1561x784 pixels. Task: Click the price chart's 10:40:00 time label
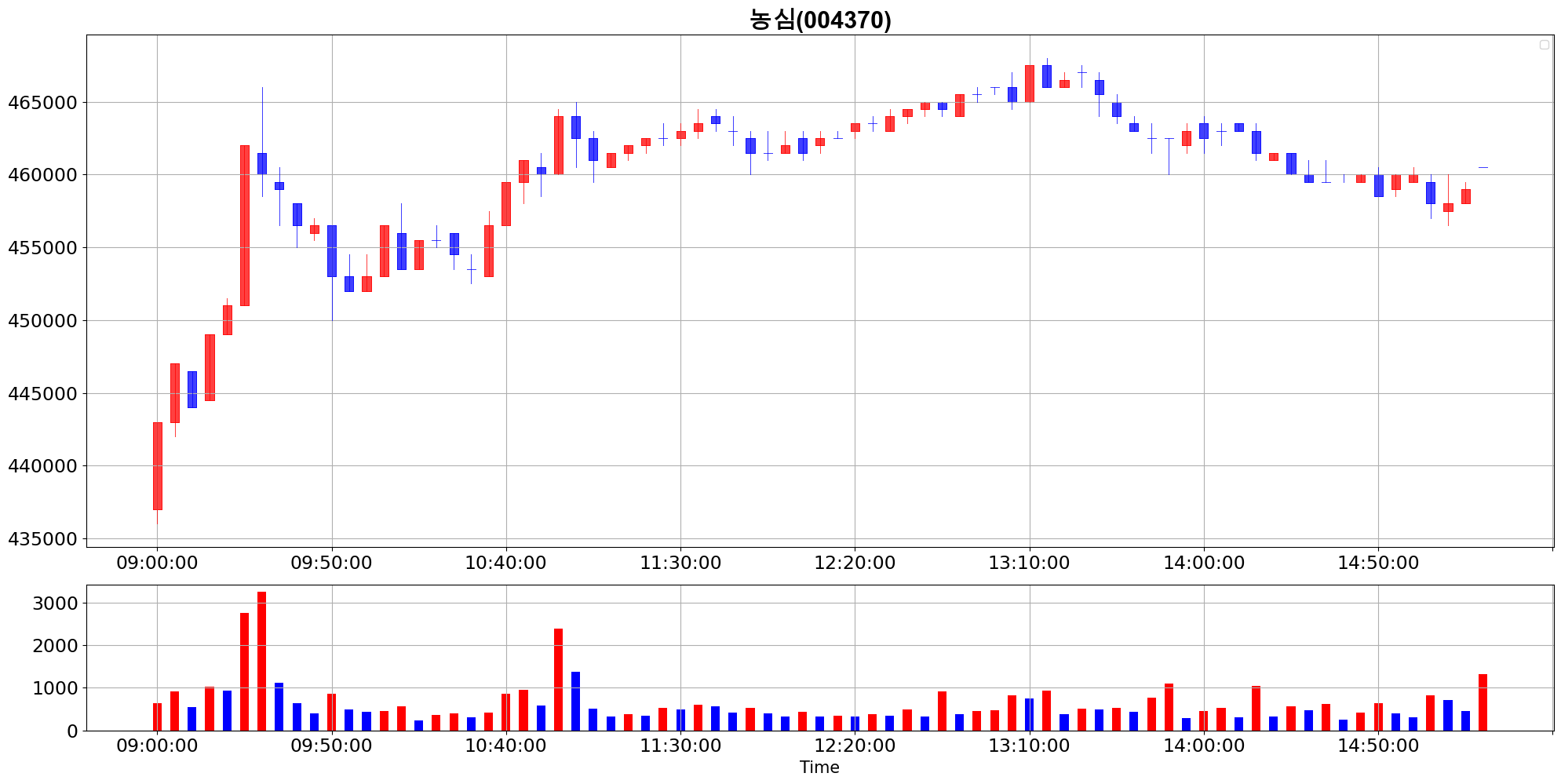click(x=505, y=563)
